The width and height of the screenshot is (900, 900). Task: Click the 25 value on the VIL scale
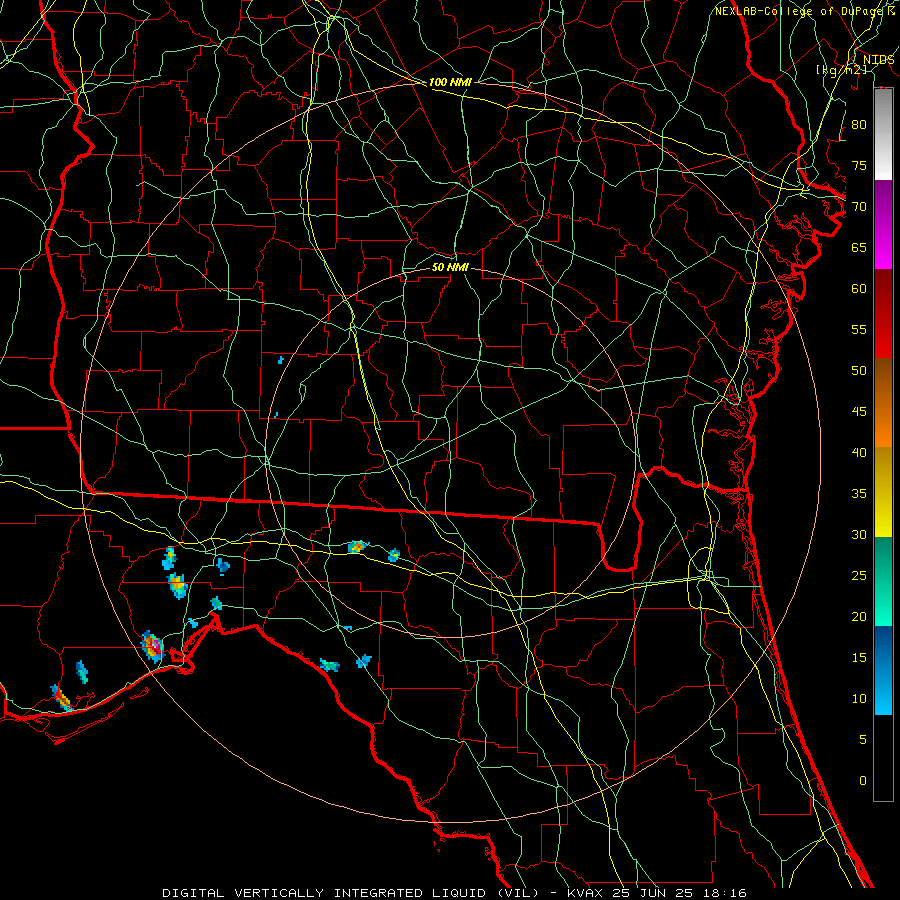pos(859,576)
